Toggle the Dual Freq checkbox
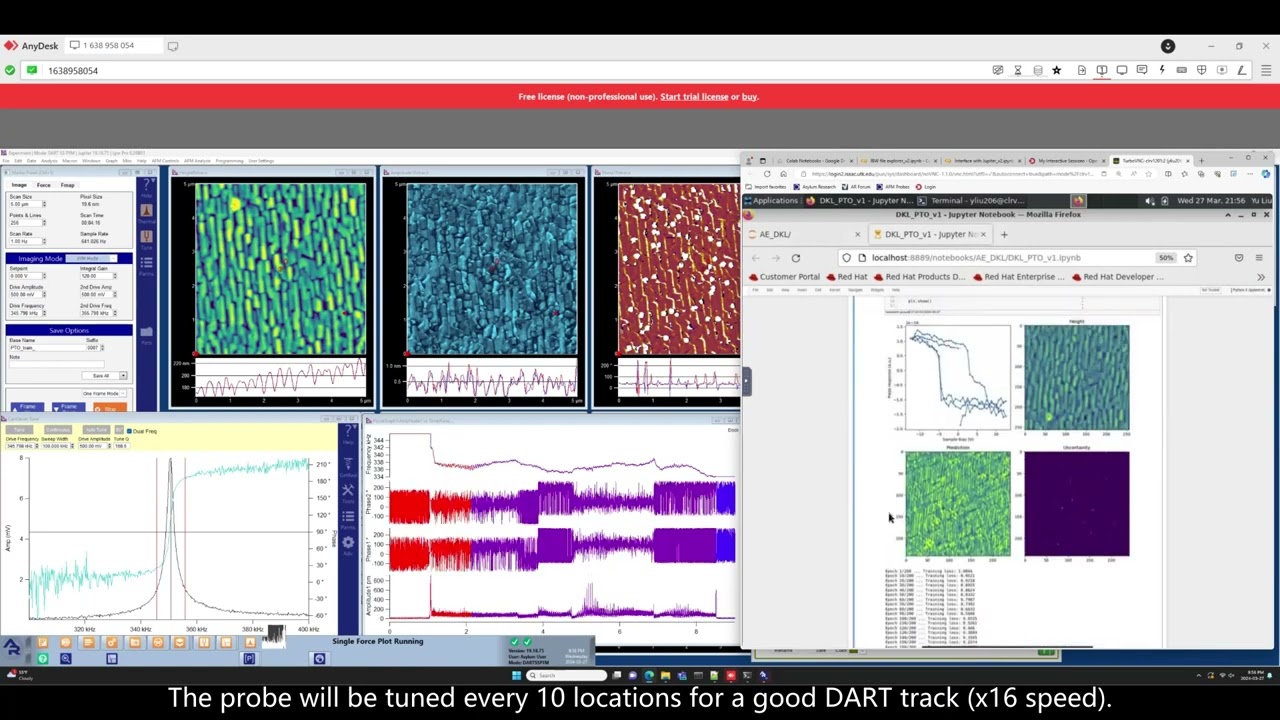 [129, 431]
